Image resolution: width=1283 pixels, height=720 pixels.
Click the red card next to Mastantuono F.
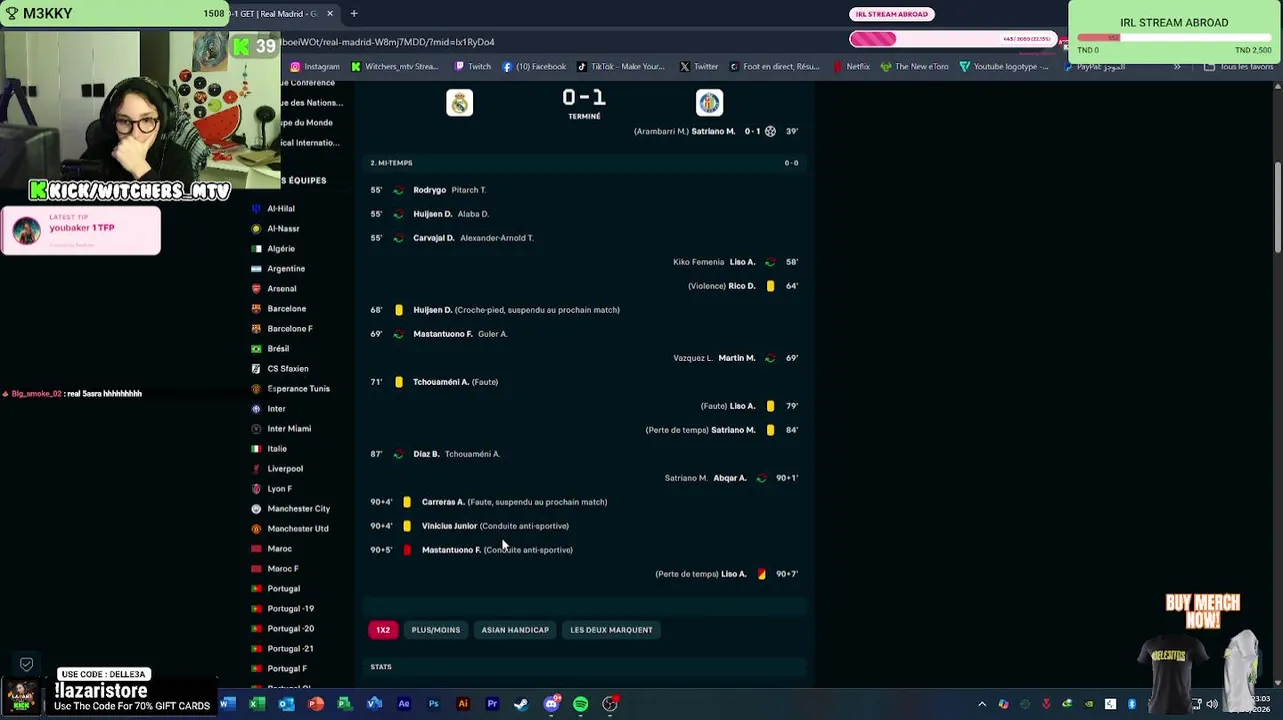(407, 550)
